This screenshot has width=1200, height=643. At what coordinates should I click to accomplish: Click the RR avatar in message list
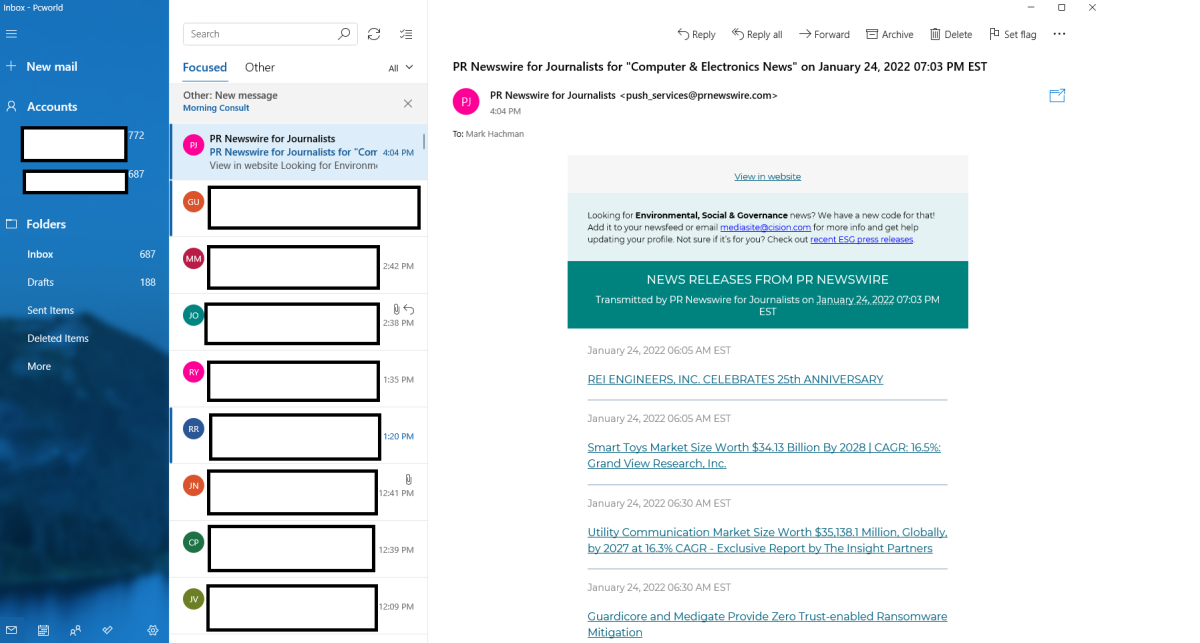[x=193, y=428]
